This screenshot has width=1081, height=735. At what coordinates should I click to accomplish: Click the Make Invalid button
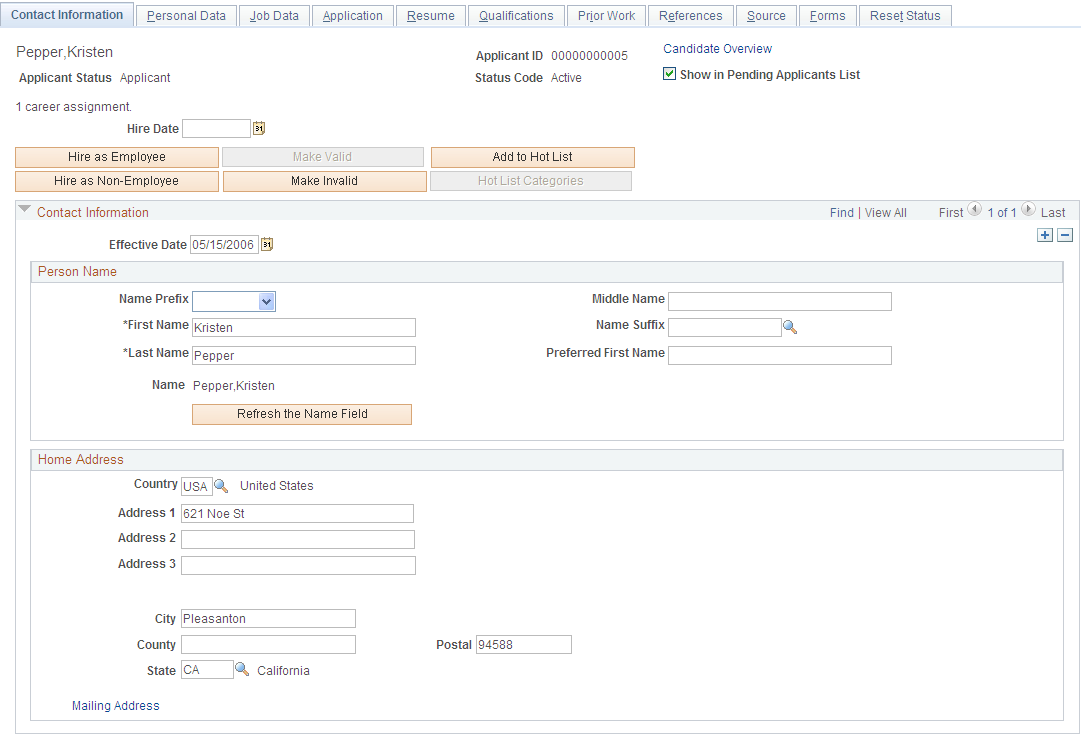tap(324, 181)
